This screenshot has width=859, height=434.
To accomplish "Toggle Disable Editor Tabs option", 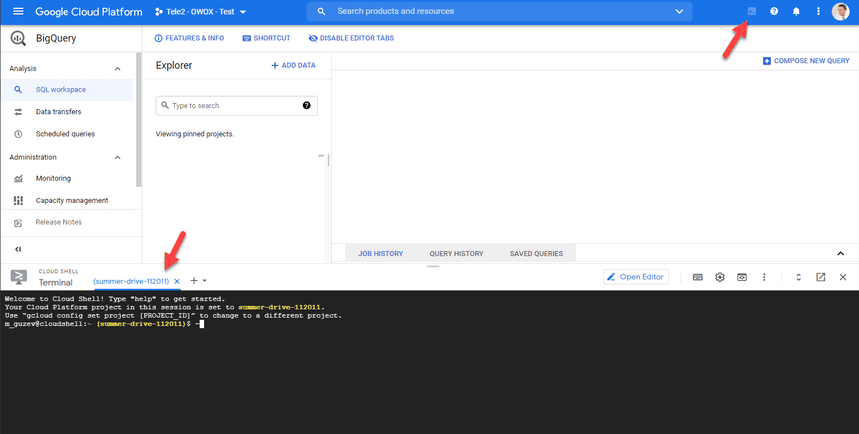I will (x=351, y=38).
